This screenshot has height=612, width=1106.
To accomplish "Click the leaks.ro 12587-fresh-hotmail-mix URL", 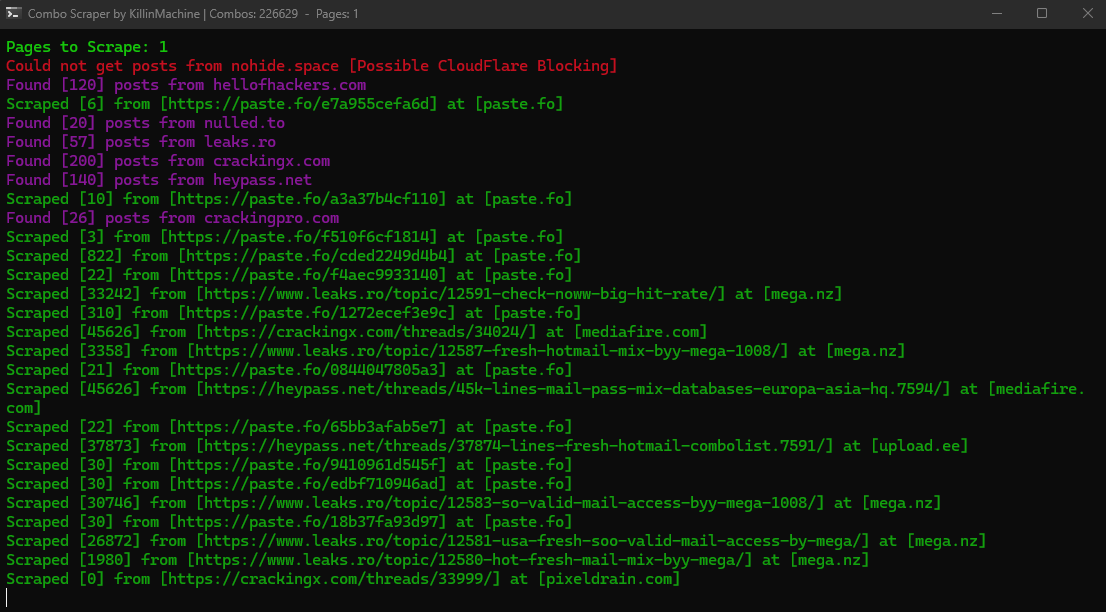I will [x=487, y=351].
